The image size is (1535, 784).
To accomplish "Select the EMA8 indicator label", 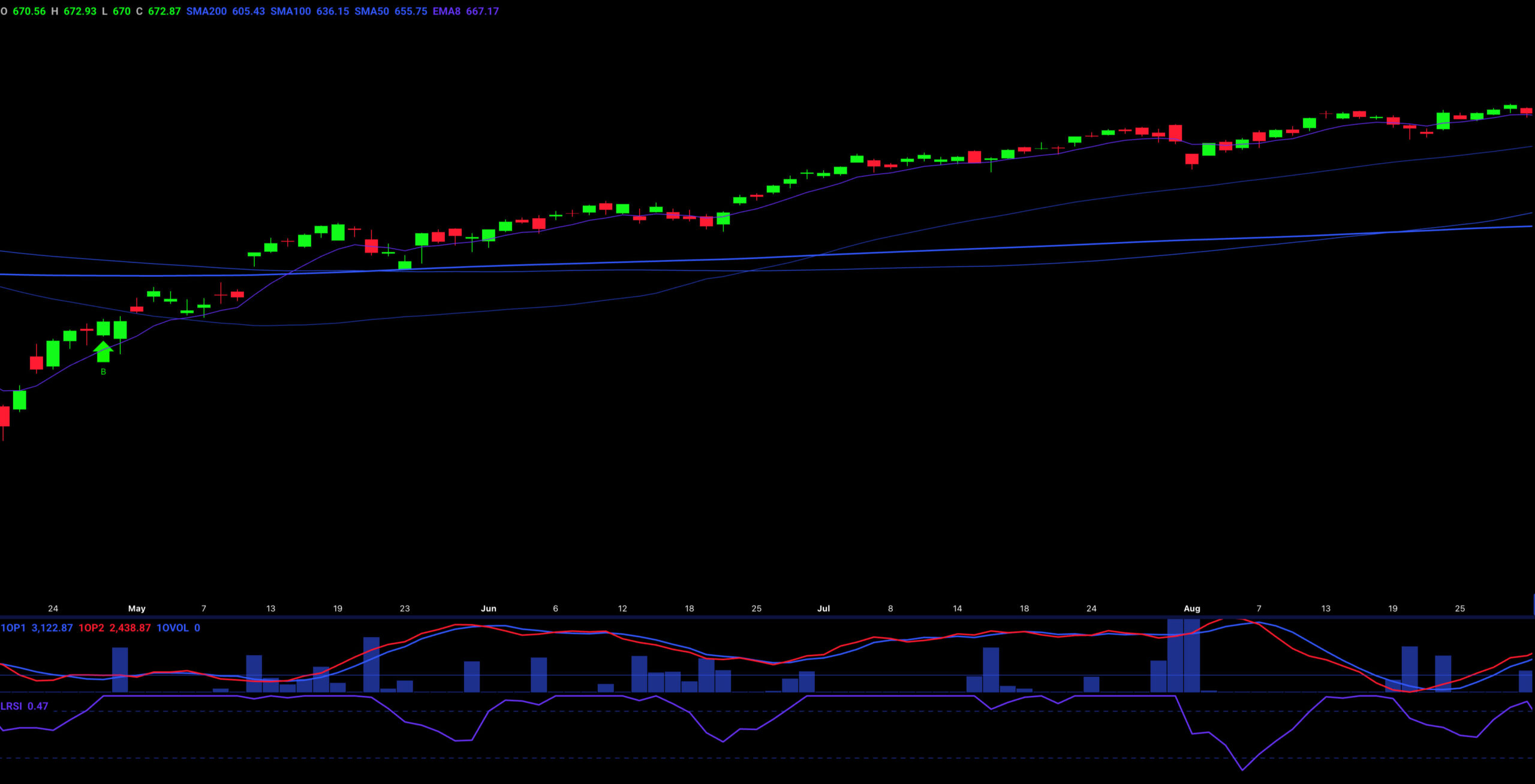I will (x=447, y=11).
